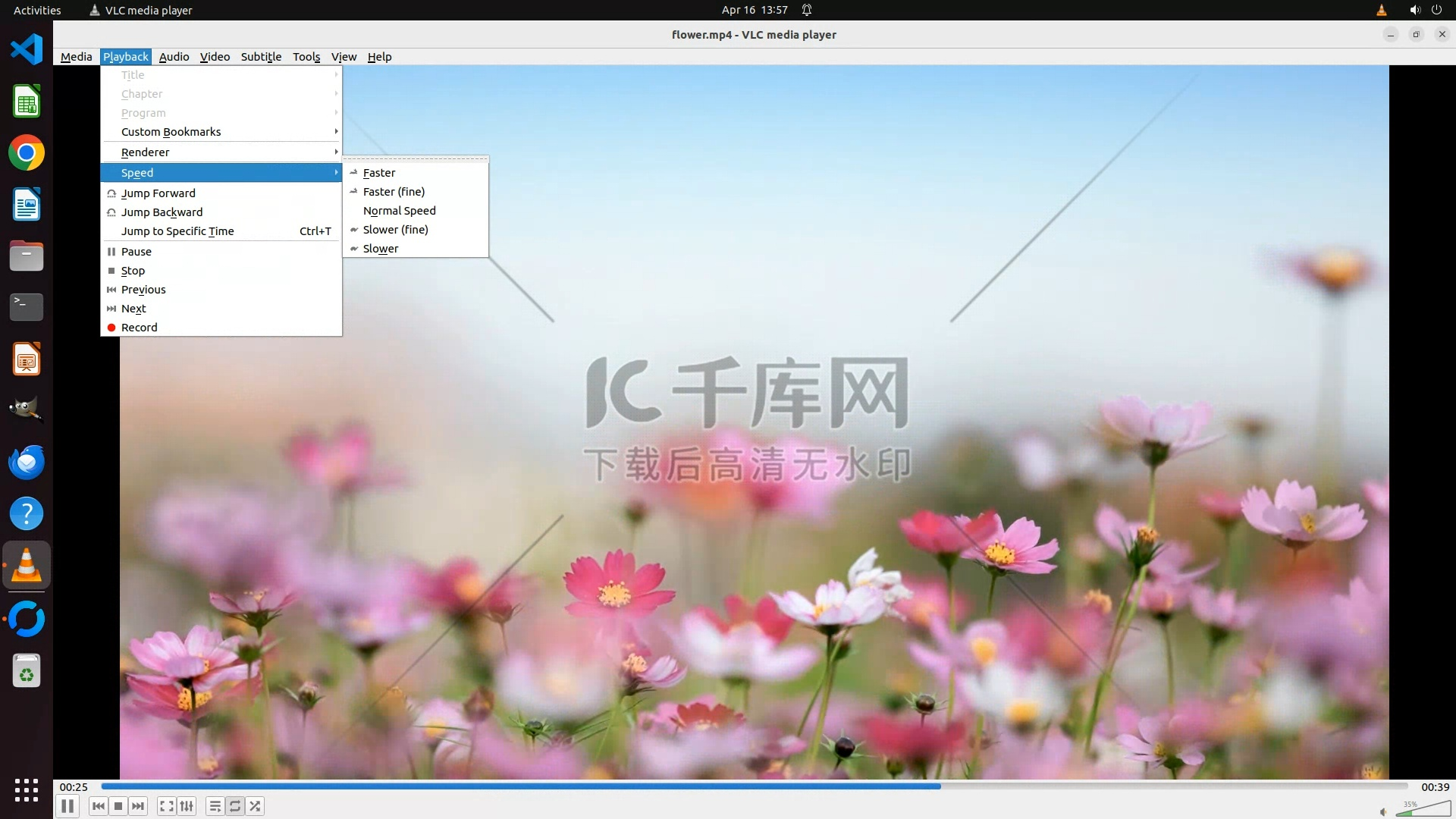The image size is (1456, 819).
Task: Pause playback with the bottom control button
Action: click(x=67, y=806)
